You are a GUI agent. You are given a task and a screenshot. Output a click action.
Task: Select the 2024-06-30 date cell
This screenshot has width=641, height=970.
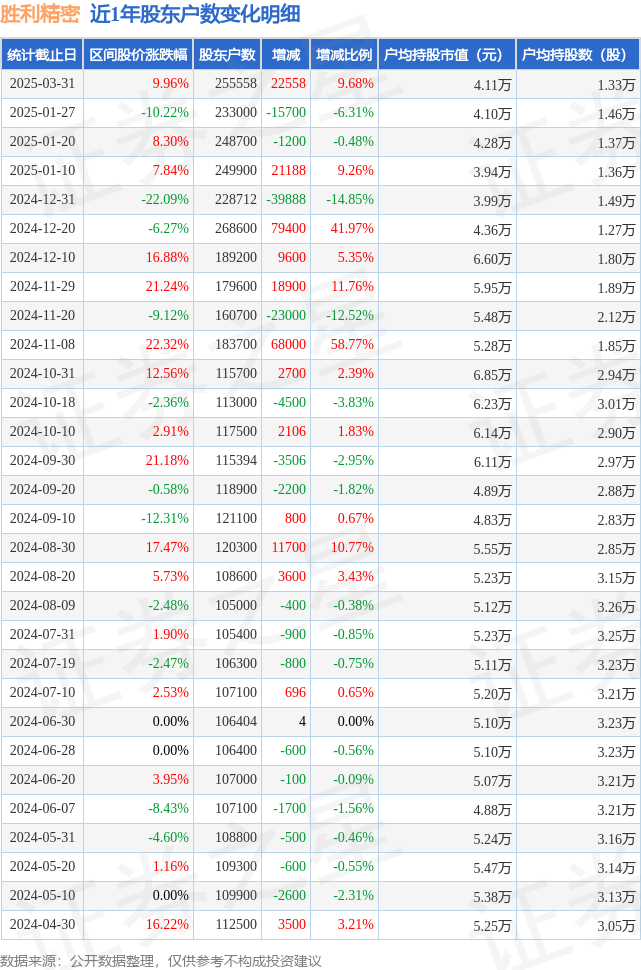tap(42, 721)
